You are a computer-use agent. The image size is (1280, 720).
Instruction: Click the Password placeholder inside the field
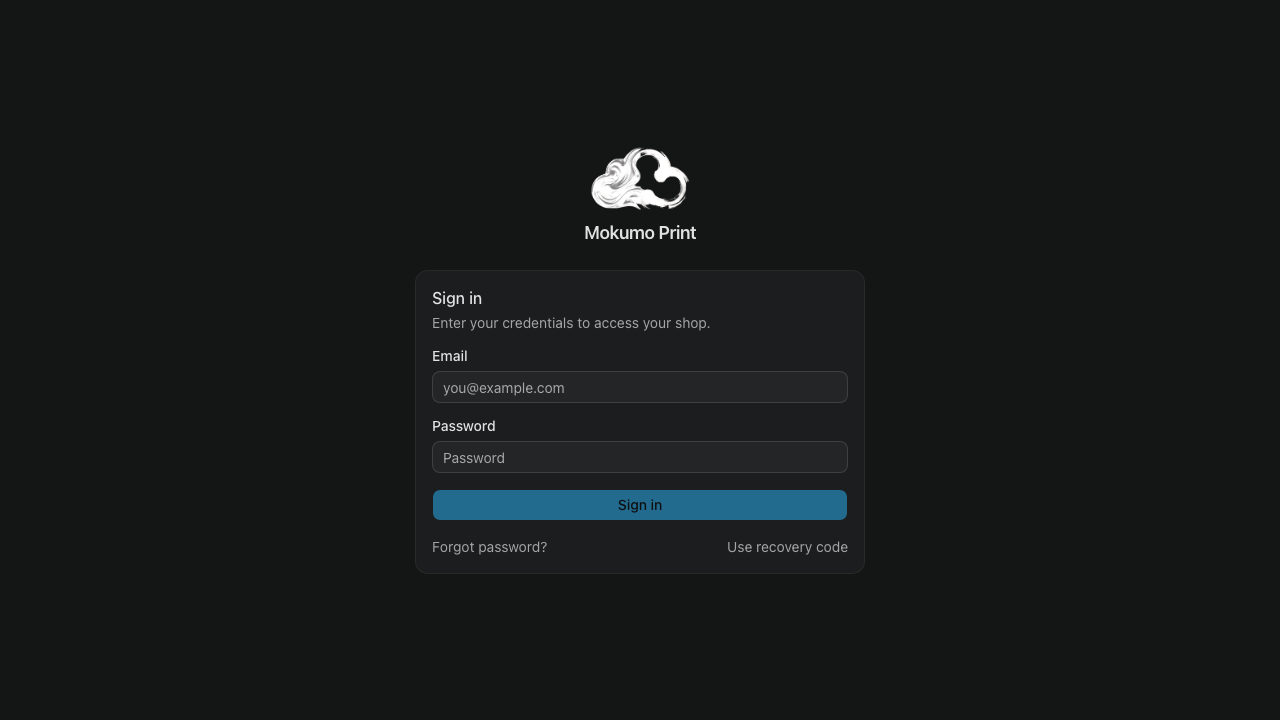pyautogui.click(x=474, y=458)
